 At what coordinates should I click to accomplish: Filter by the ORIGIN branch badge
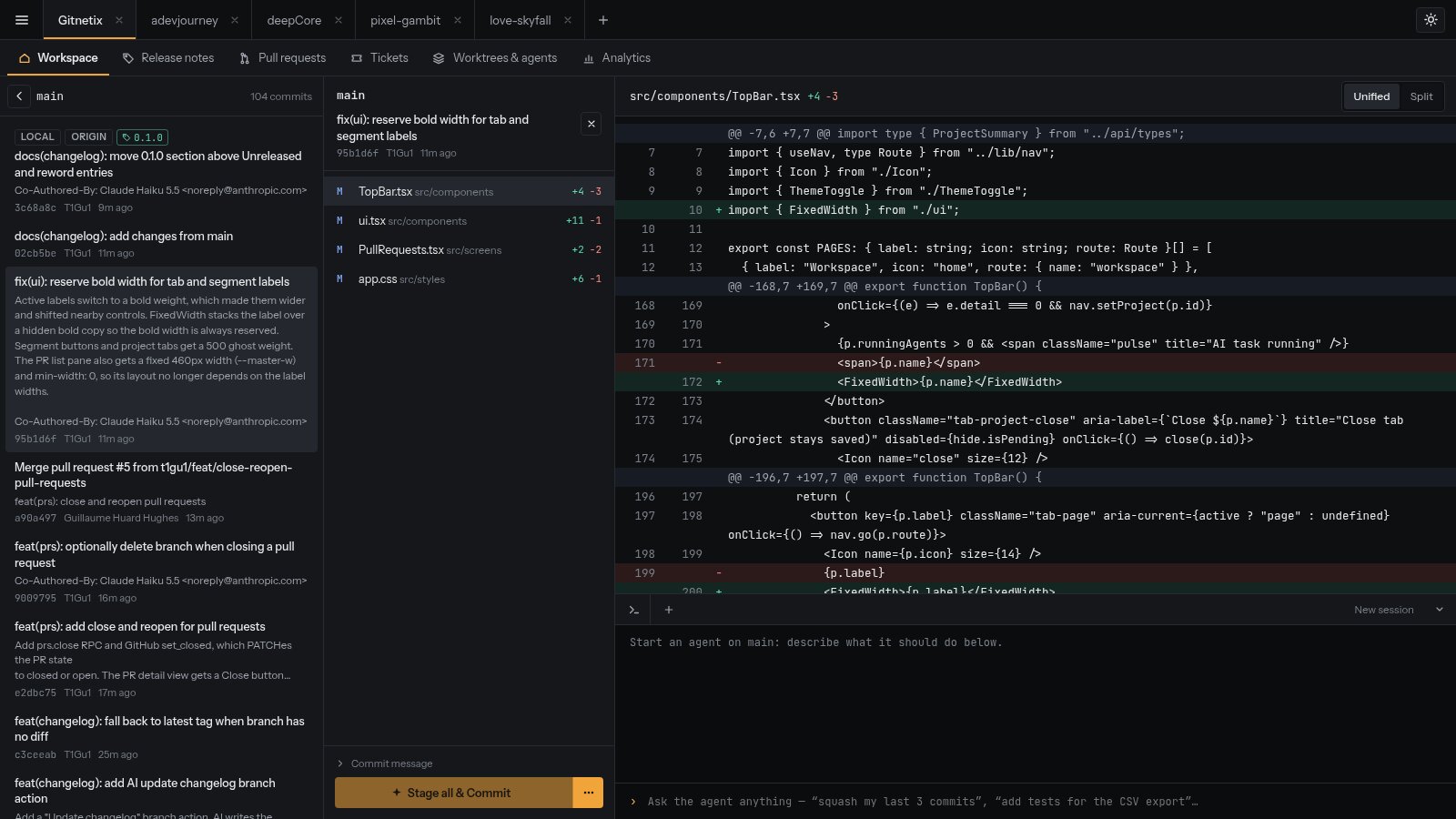click(x=89, y=136)
